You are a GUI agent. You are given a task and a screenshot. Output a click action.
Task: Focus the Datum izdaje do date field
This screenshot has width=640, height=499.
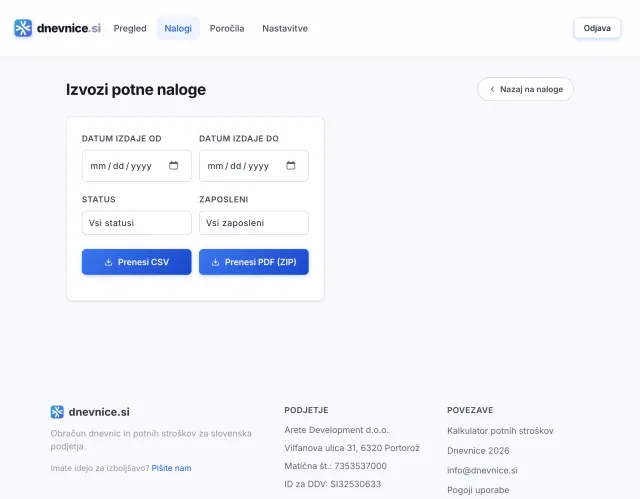coord(239,166)
